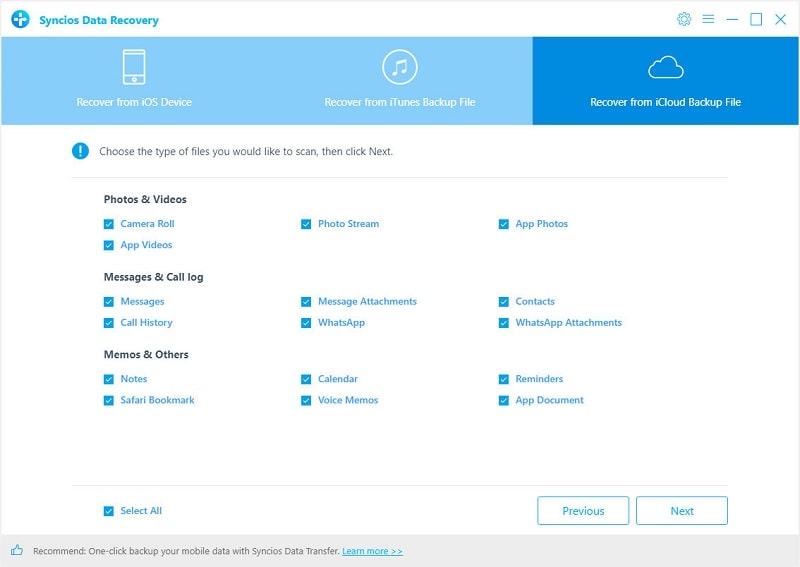Viewport: 800px width, 567px height.
Task: Uncheck the Safari Bookmark checkbox
Action: [x=109, y=401]
